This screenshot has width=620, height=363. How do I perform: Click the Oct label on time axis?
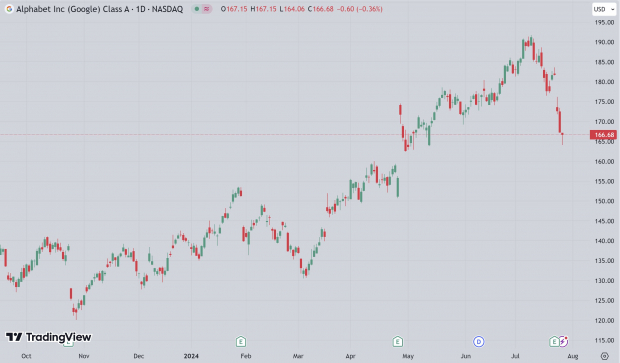point(26,356)
